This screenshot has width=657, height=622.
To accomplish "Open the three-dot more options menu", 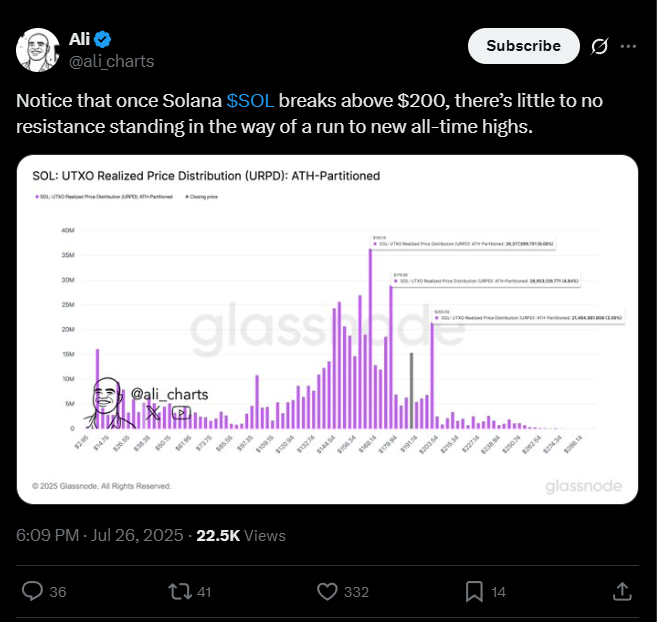I will pos(628,46).
